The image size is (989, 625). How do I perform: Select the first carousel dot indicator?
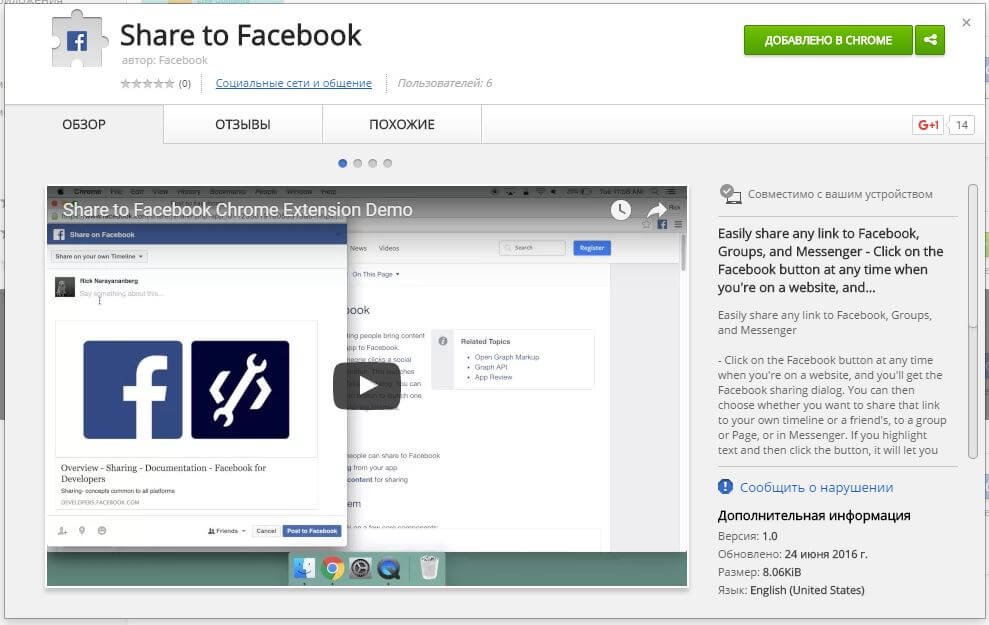click(343, 163)
